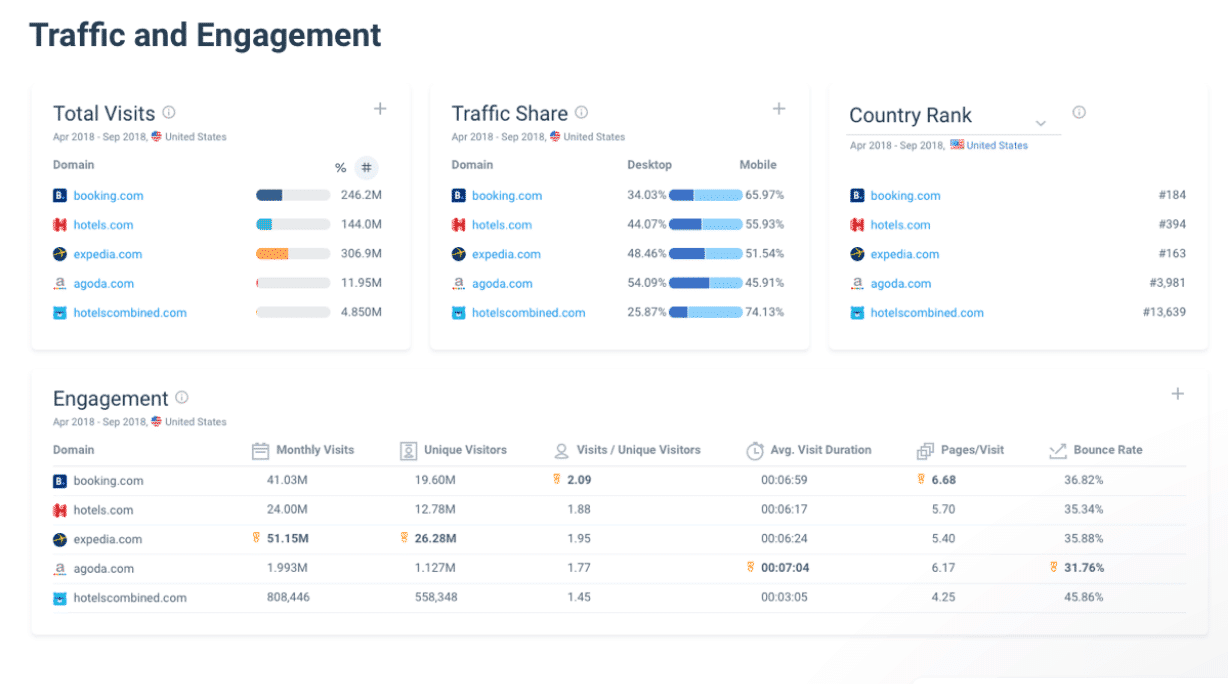Open agoda.com link in Traffic Share

point(502,284)
